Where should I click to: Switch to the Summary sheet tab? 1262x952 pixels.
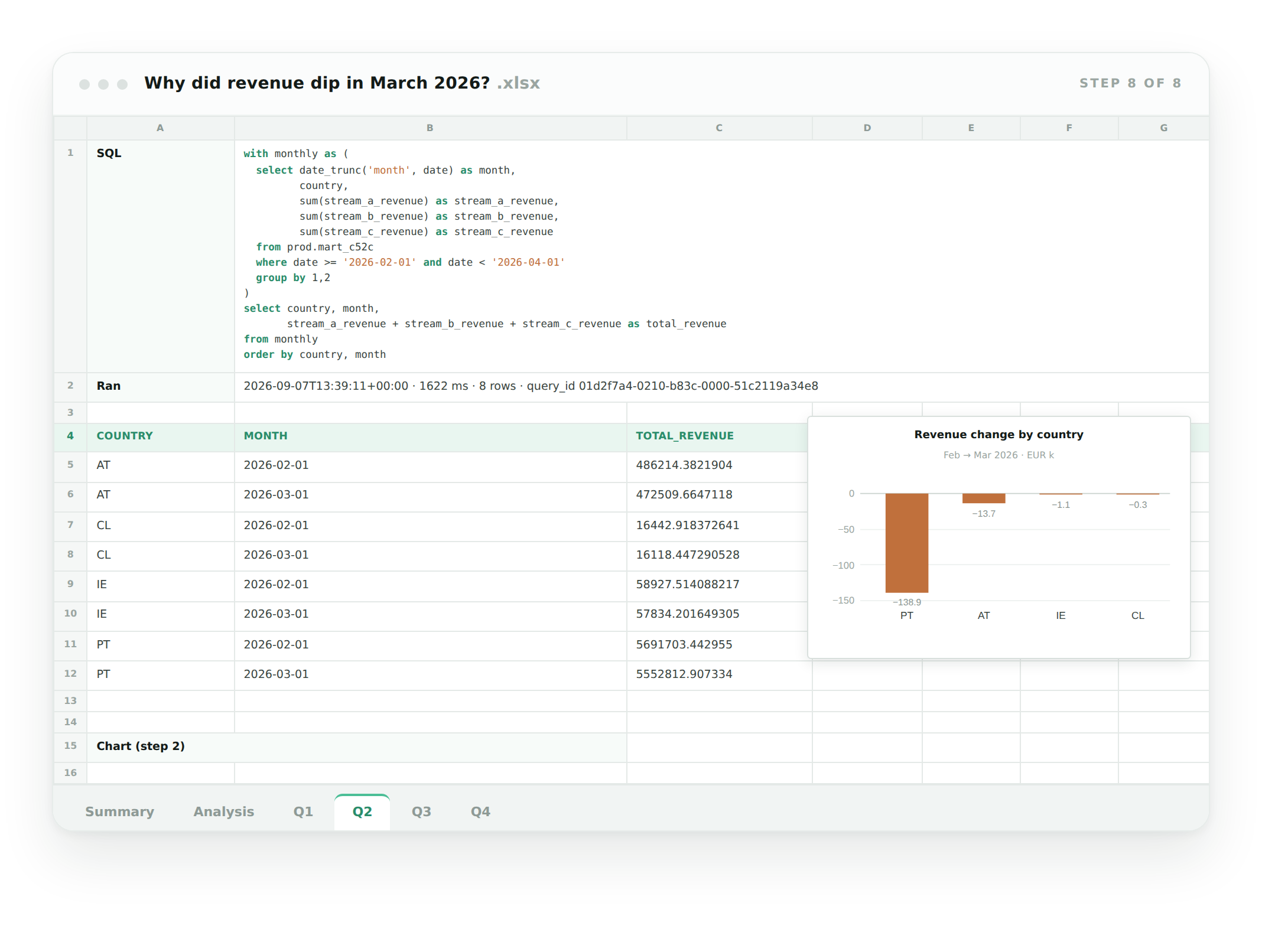[119, 811]
